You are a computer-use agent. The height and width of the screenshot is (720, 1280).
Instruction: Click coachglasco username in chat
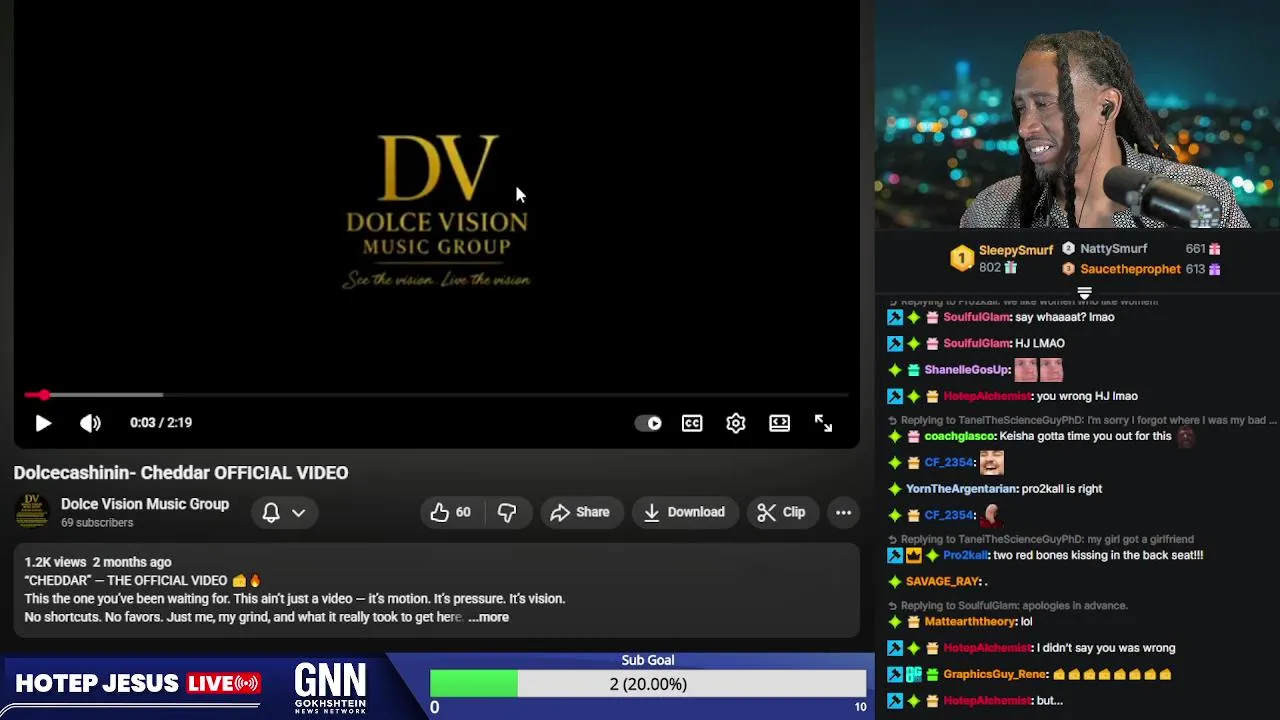pos(960,436)
